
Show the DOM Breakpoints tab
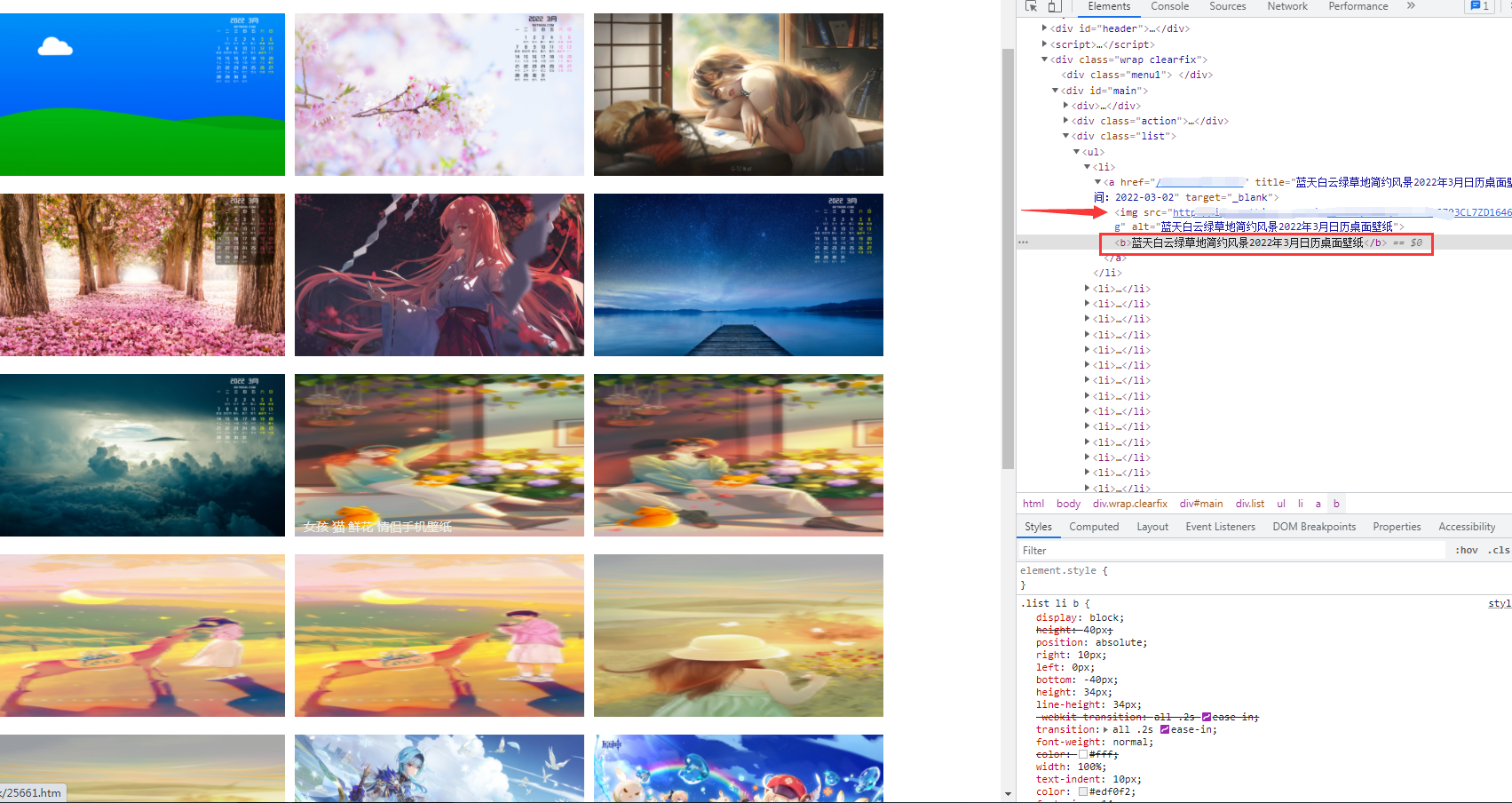pos(1314,527)
